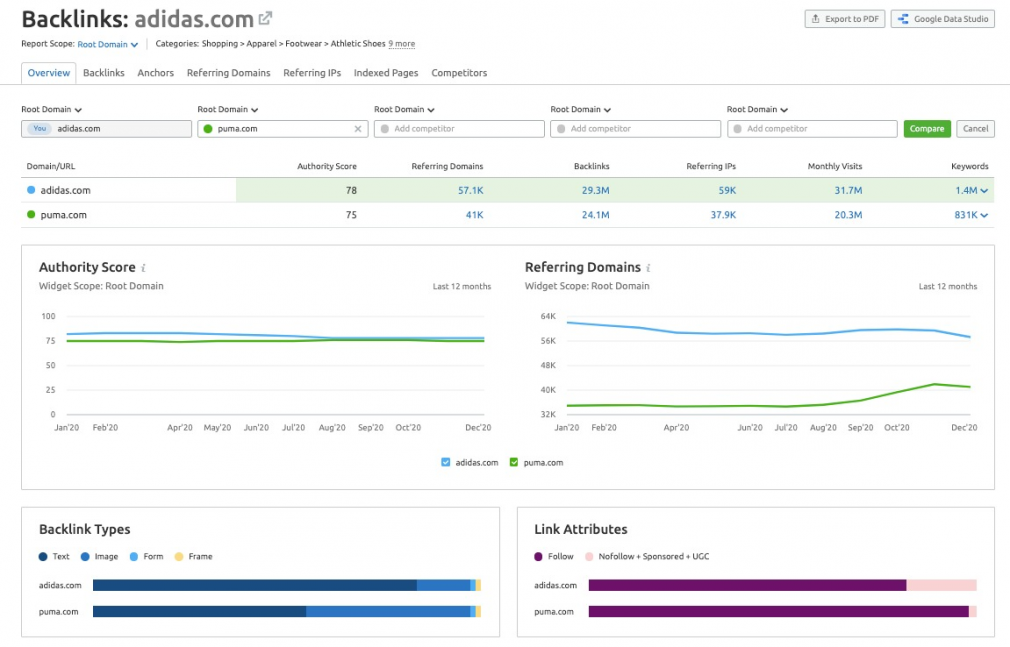Click puma.com Referring IPs value 37.9K
This screenshot has width=1010, height=647.
pyautogui.click(x=723, y=215)
